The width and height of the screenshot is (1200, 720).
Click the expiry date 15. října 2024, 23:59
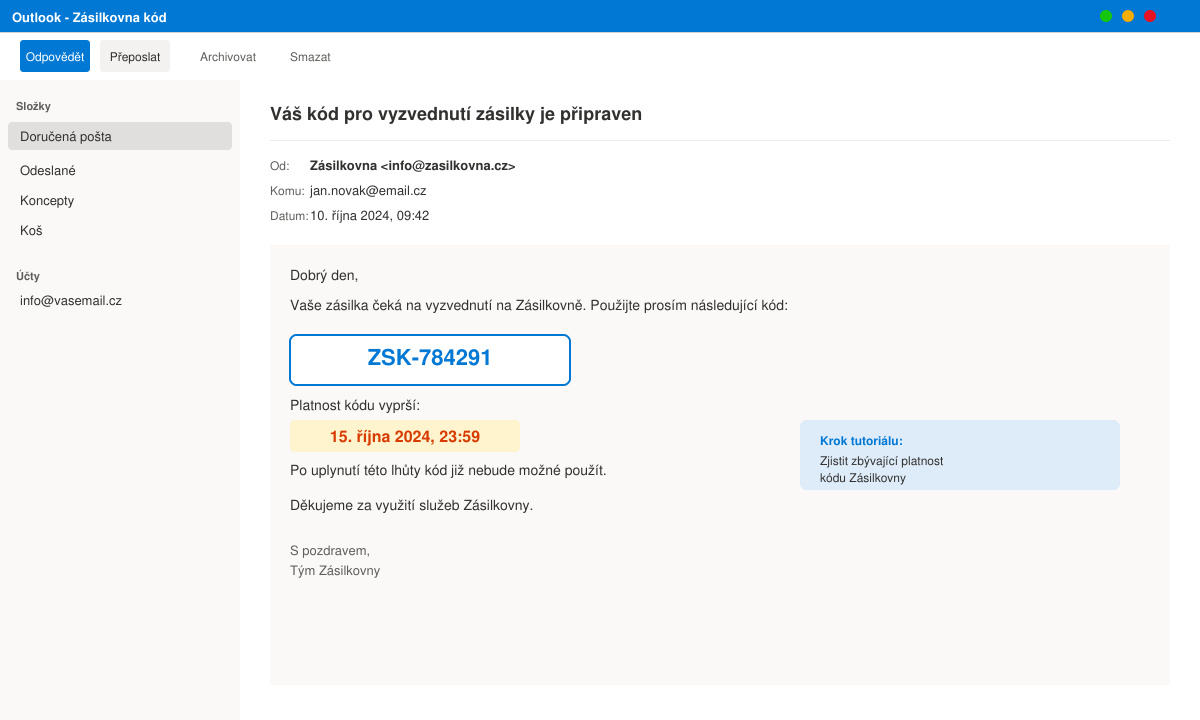[x=405, y=436]
